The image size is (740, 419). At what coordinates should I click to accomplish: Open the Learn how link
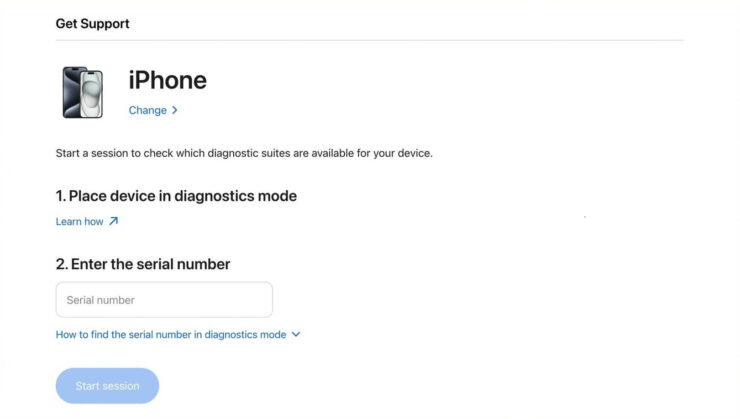tap(80, 221)
